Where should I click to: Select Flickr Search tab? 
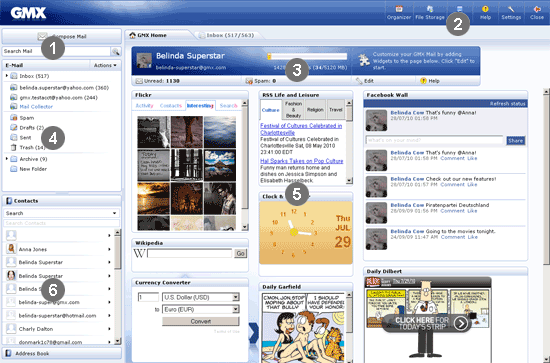click(x=228, y=106)
